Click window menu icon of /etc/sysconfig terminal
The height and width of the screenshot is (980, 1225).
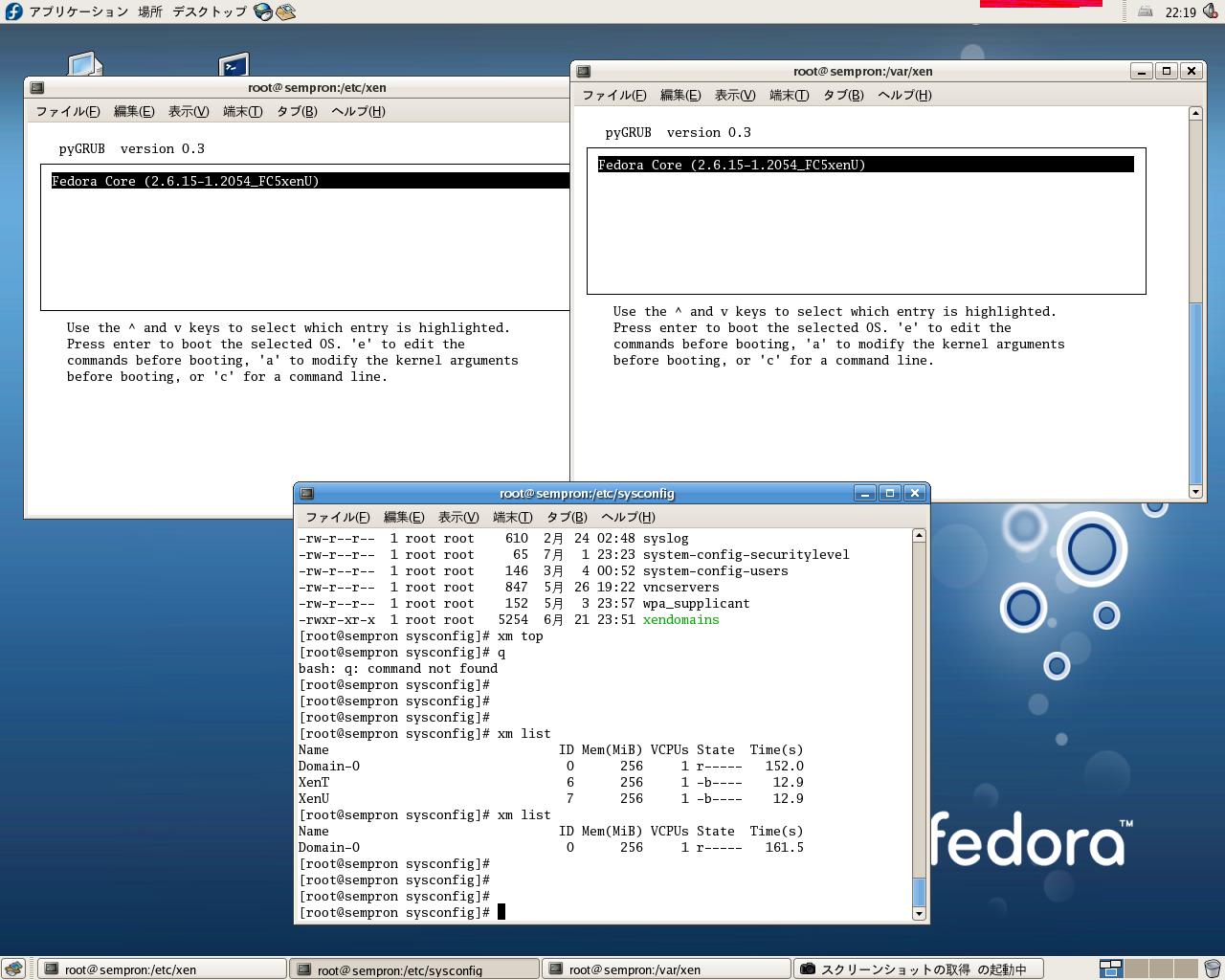pyautogui.click(x=307, y=494)
